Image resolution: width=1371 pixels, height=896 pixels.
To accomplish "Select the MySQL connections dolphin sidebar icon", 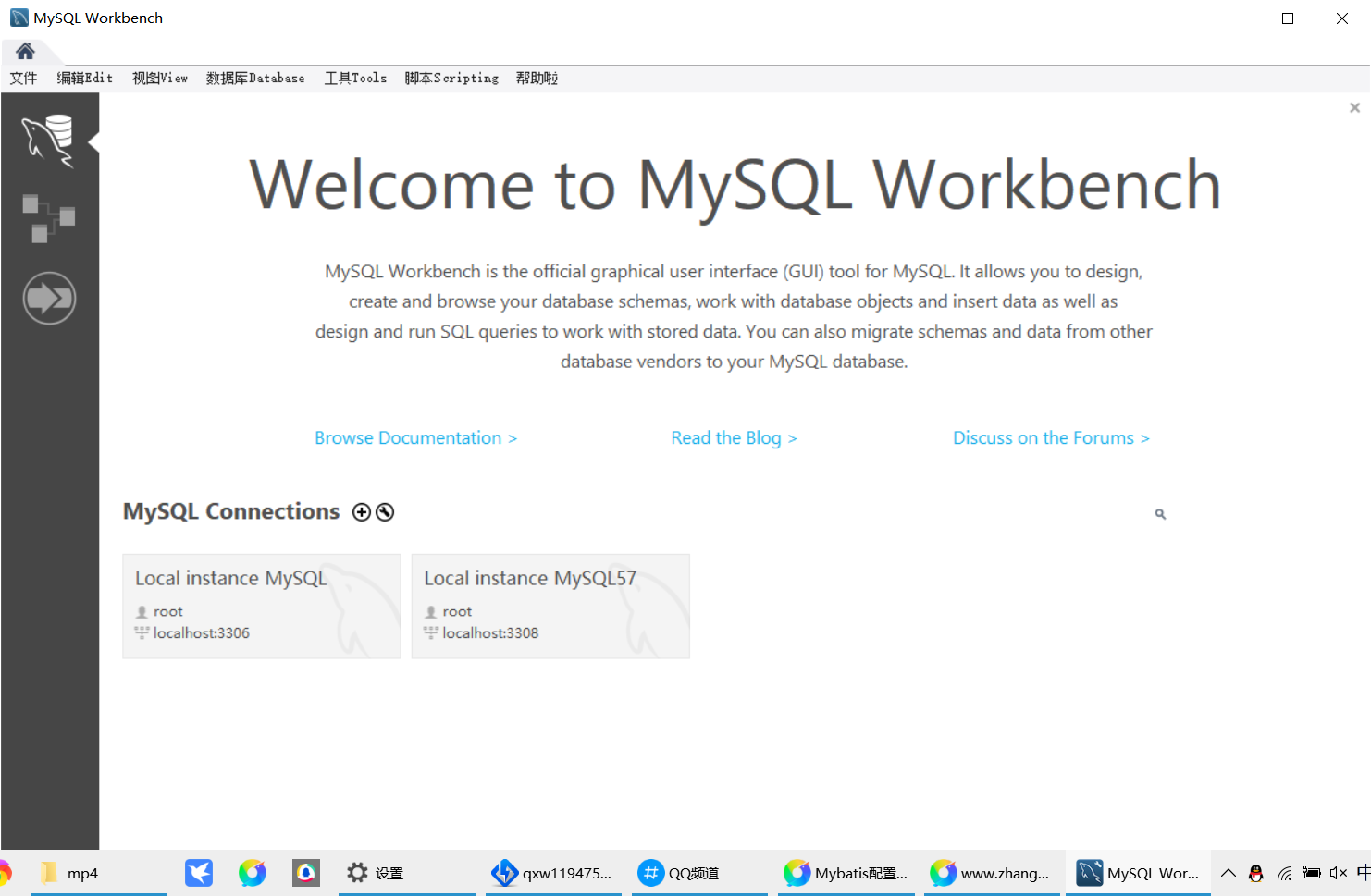I will (x=49, y=141).
